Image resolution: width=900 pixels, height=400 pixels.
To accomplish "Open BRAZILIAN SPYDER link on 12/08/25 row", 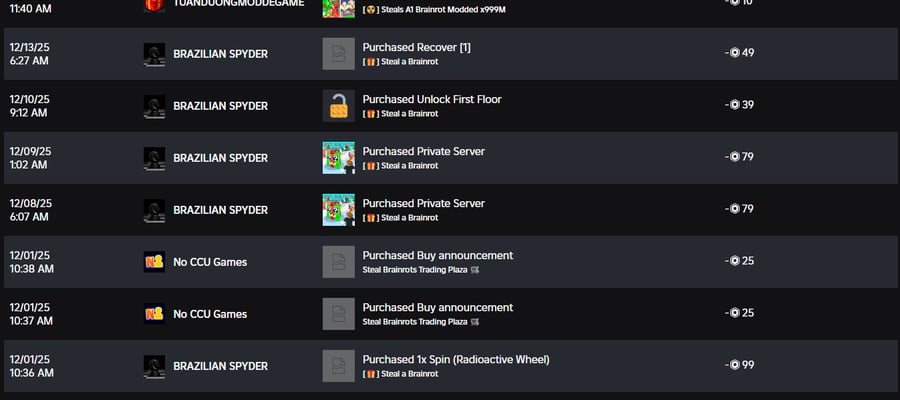I will coord(220,210).
